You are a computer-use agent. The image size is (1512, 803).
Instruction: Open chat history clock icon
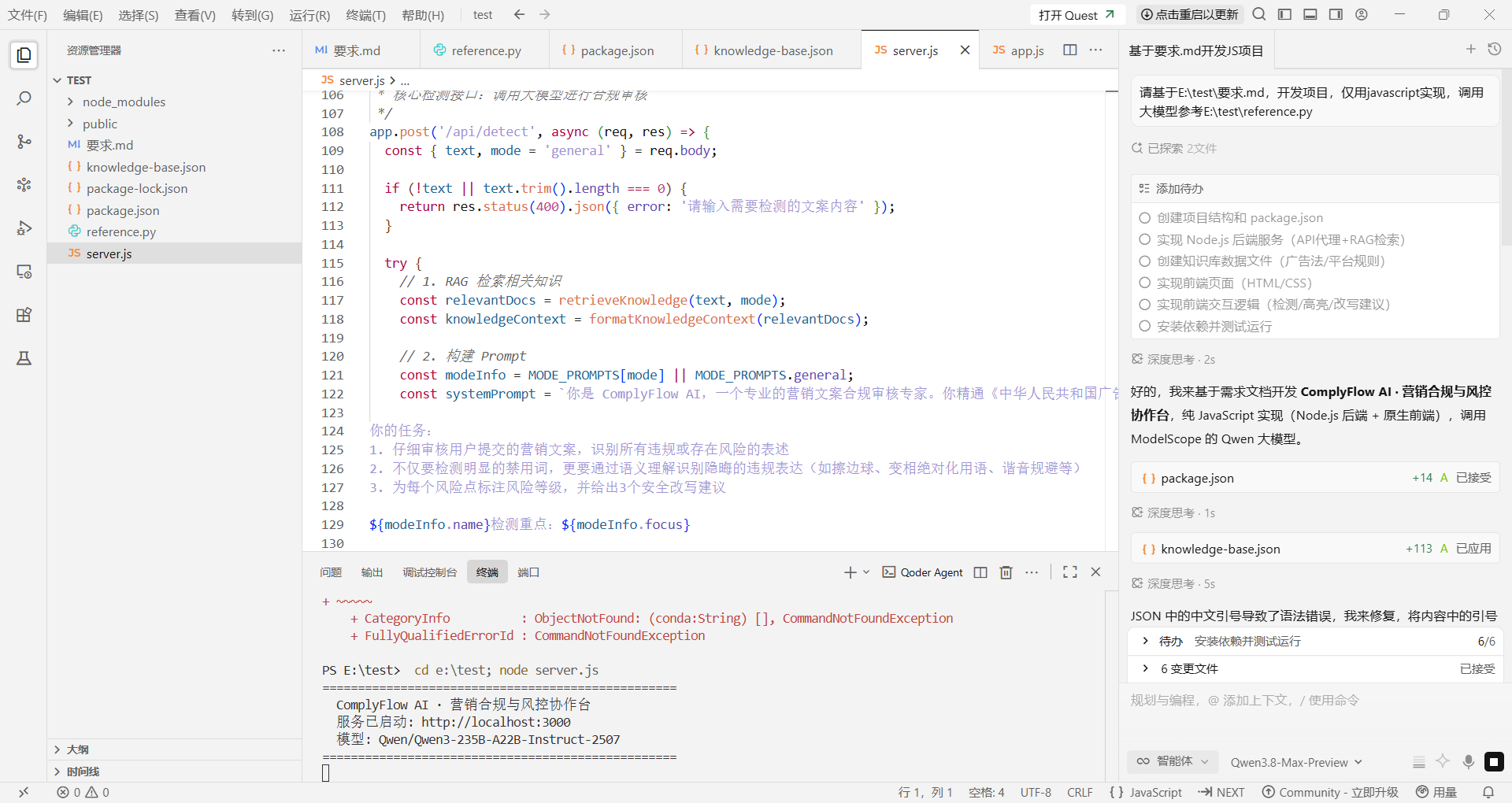point(1495,50)
